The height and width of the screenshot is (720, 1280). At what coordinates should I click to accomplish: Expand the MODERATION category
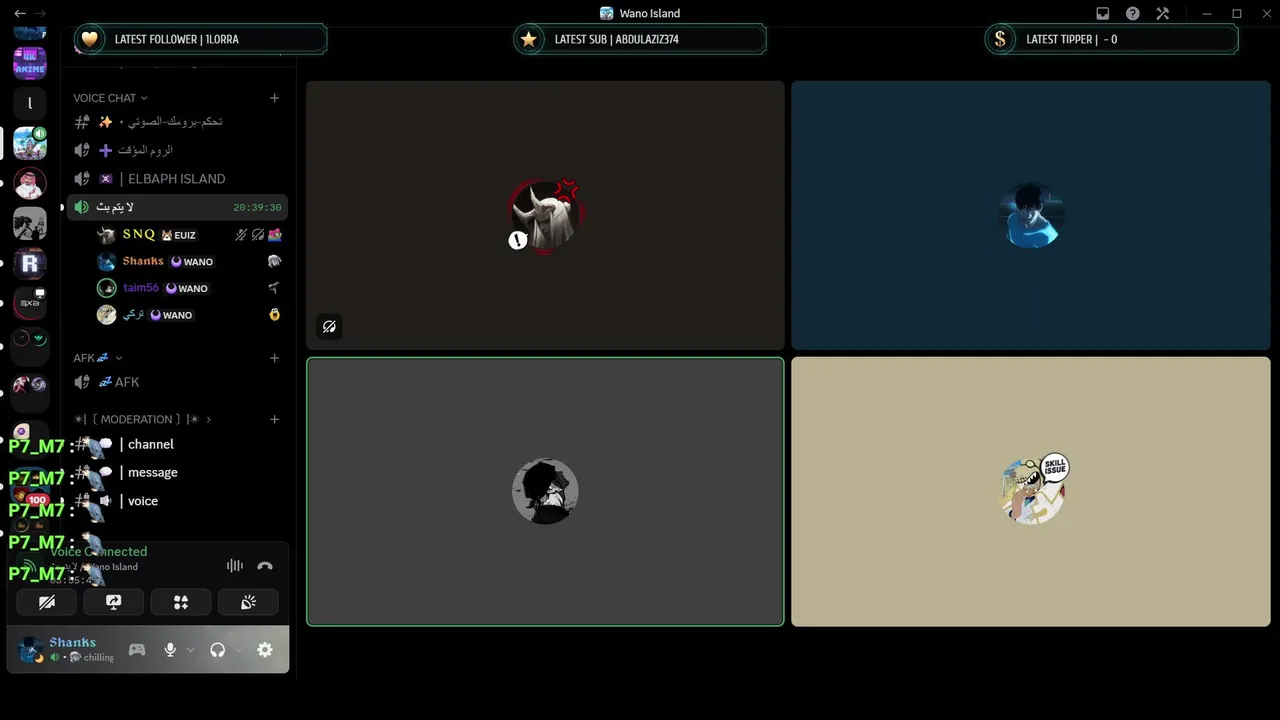click(x=142, y=419)
